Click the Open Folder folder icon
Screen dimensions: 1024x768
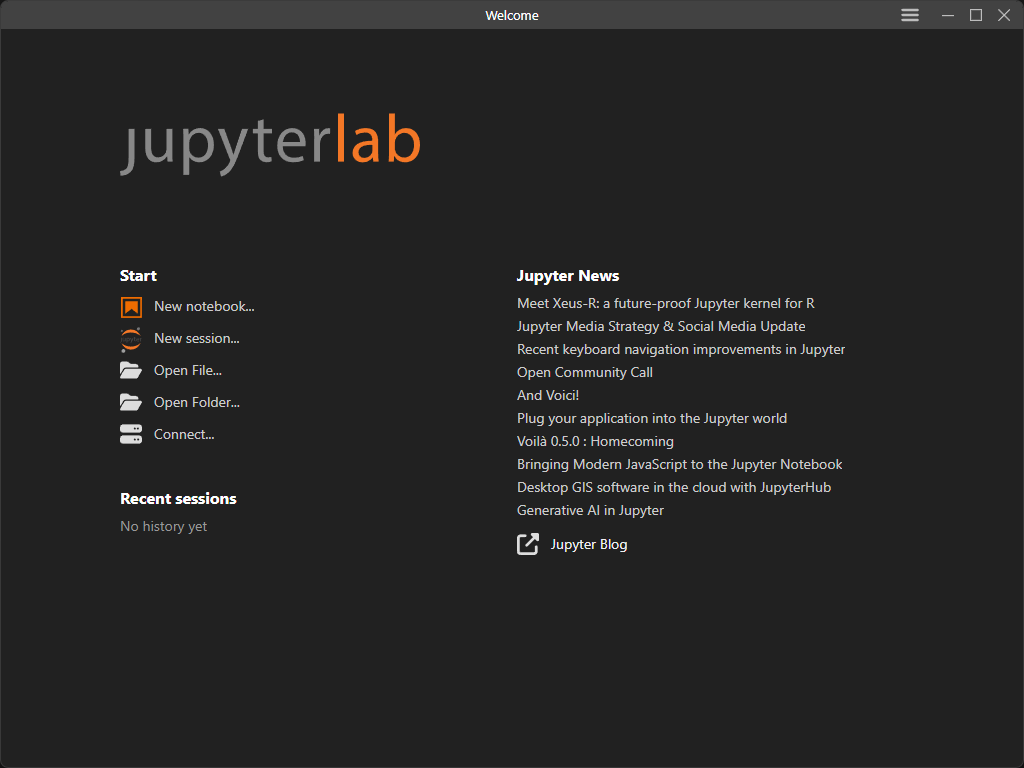click(x=131, y=403)
